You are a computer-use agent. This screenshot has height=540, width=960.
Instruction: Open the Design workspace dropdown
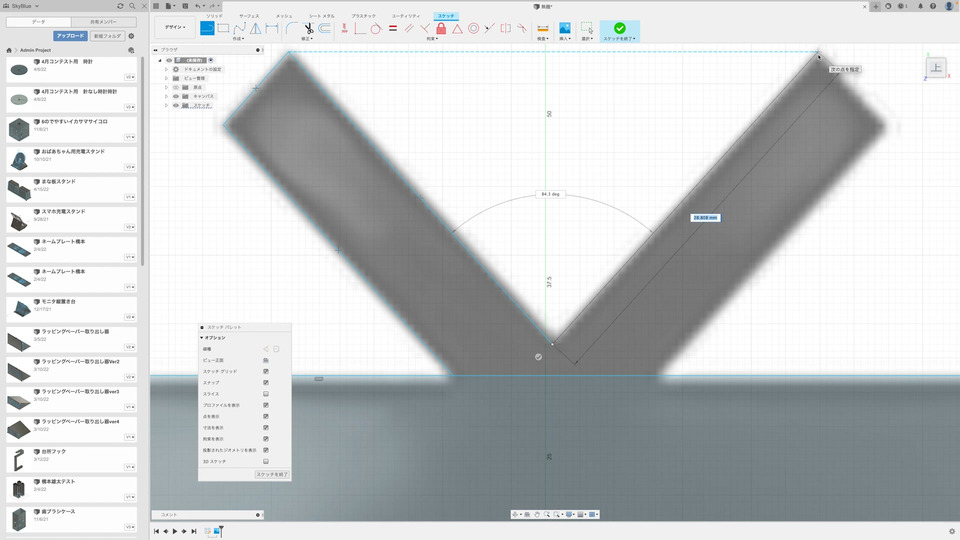174,28
